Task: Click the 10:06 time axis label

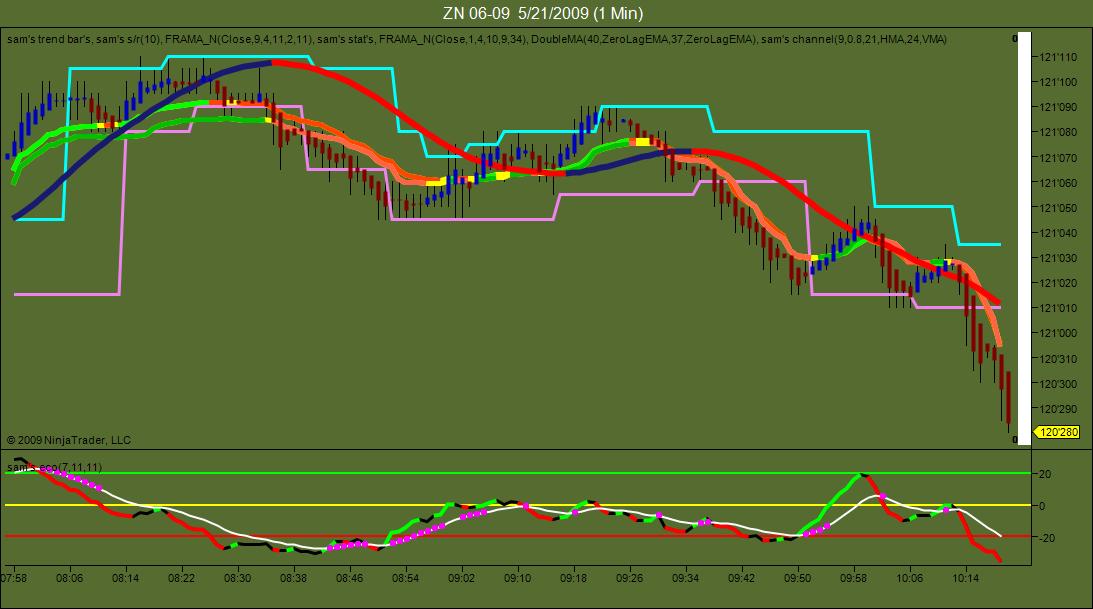Action: point(910,578)
